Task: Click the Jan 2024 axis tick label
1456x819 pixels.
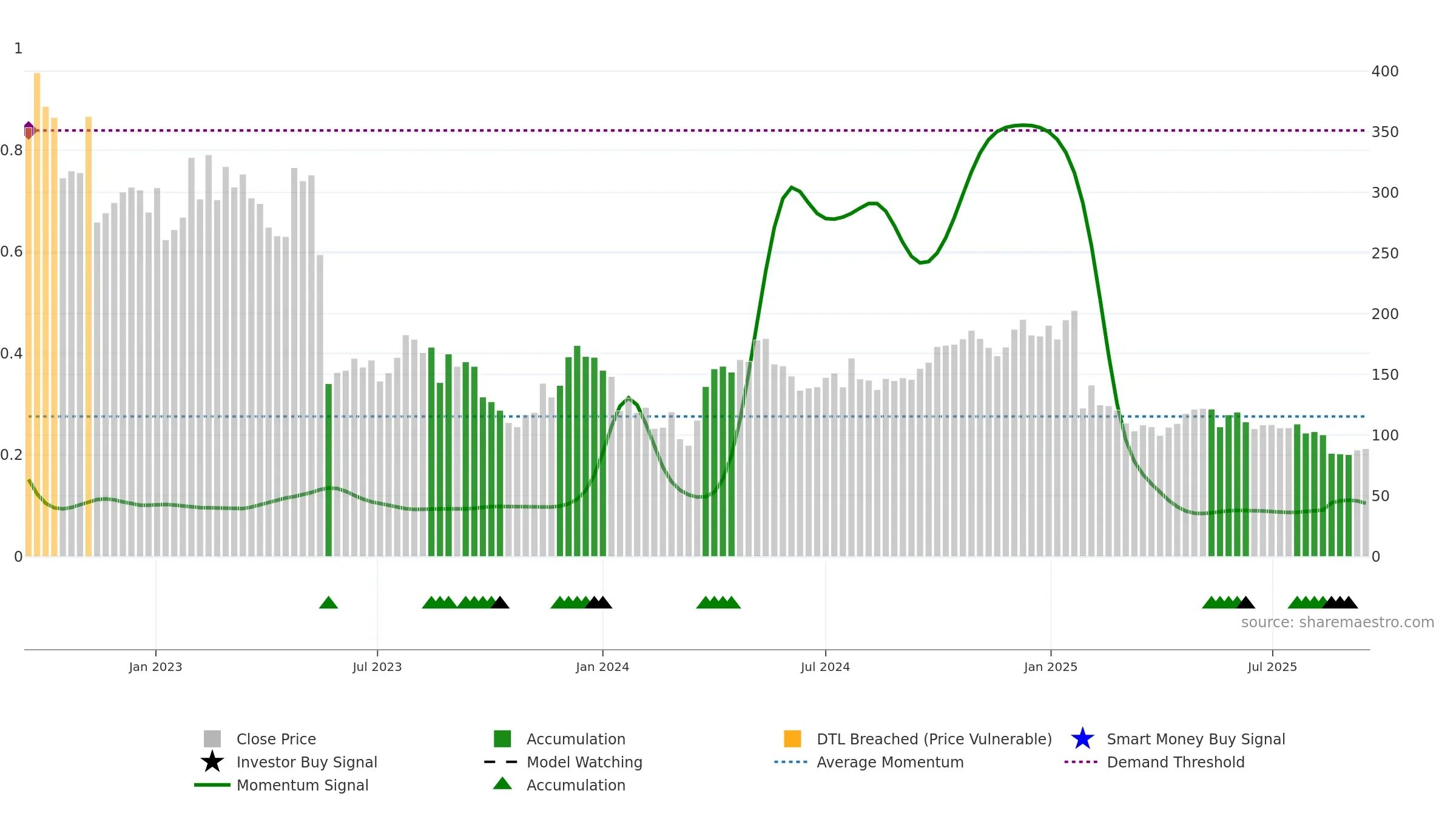Action: [602, 667]
